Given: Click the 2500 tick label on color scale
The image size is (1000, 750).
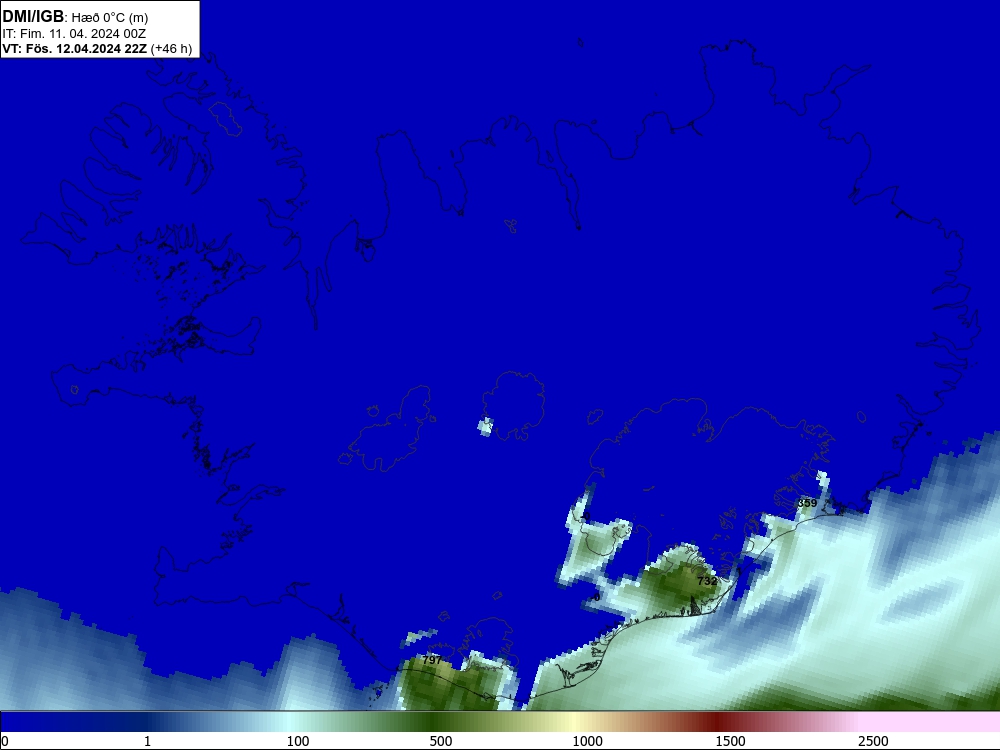Looking at the screenshot, I should 873,741.
